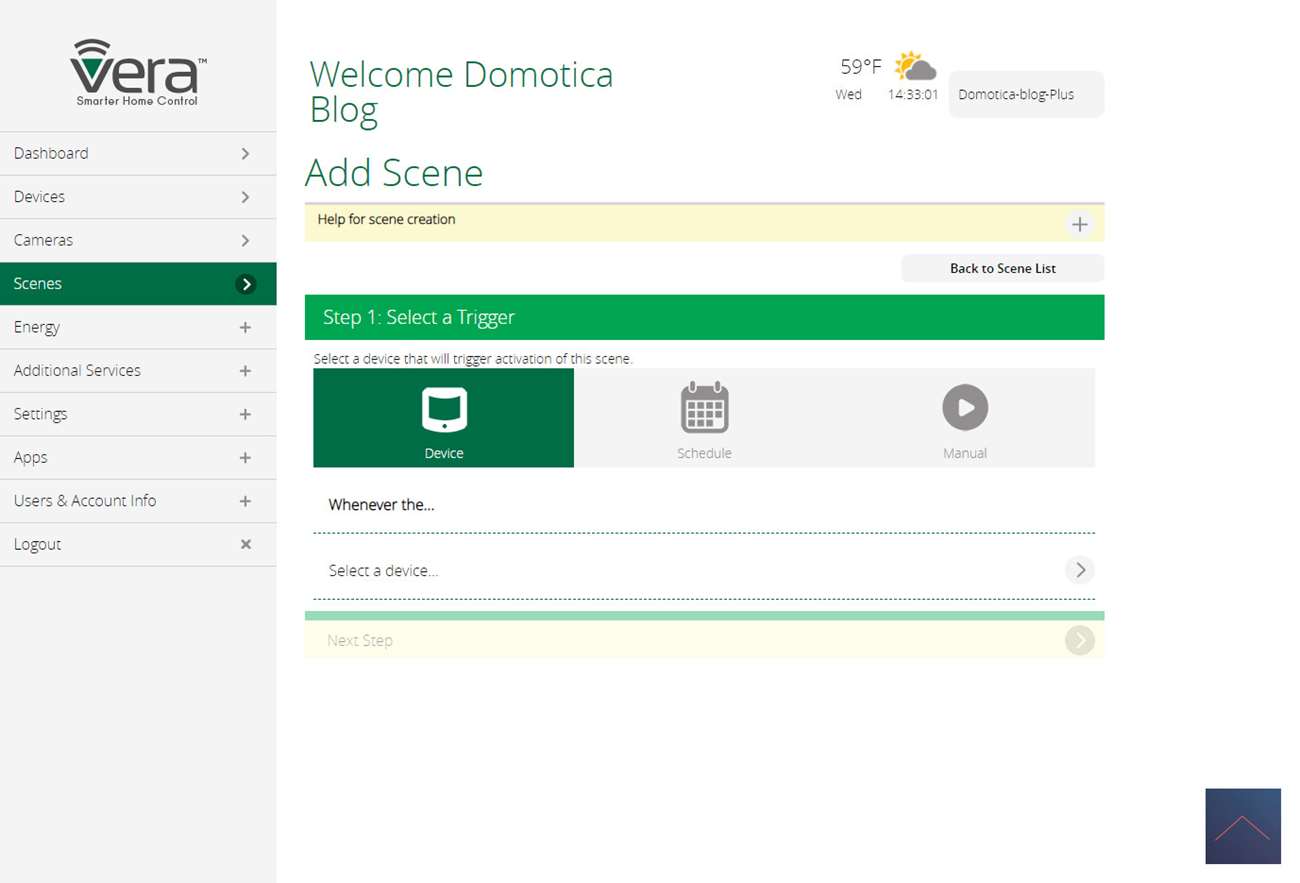Pick the Manual play trigger icon

(x=964, y=408)
